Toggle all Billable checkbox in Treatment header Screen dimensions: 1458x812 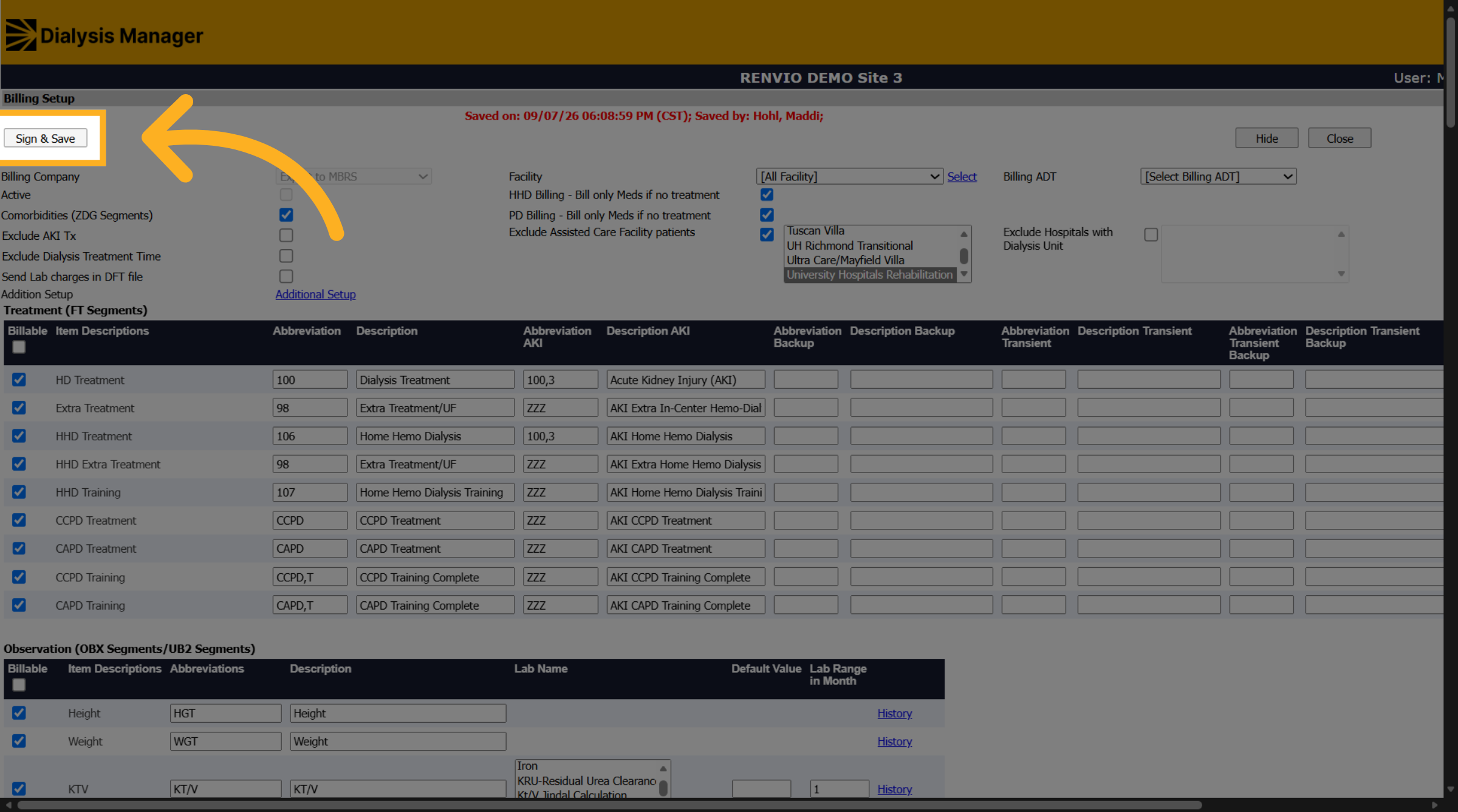(x=19, y=347)
